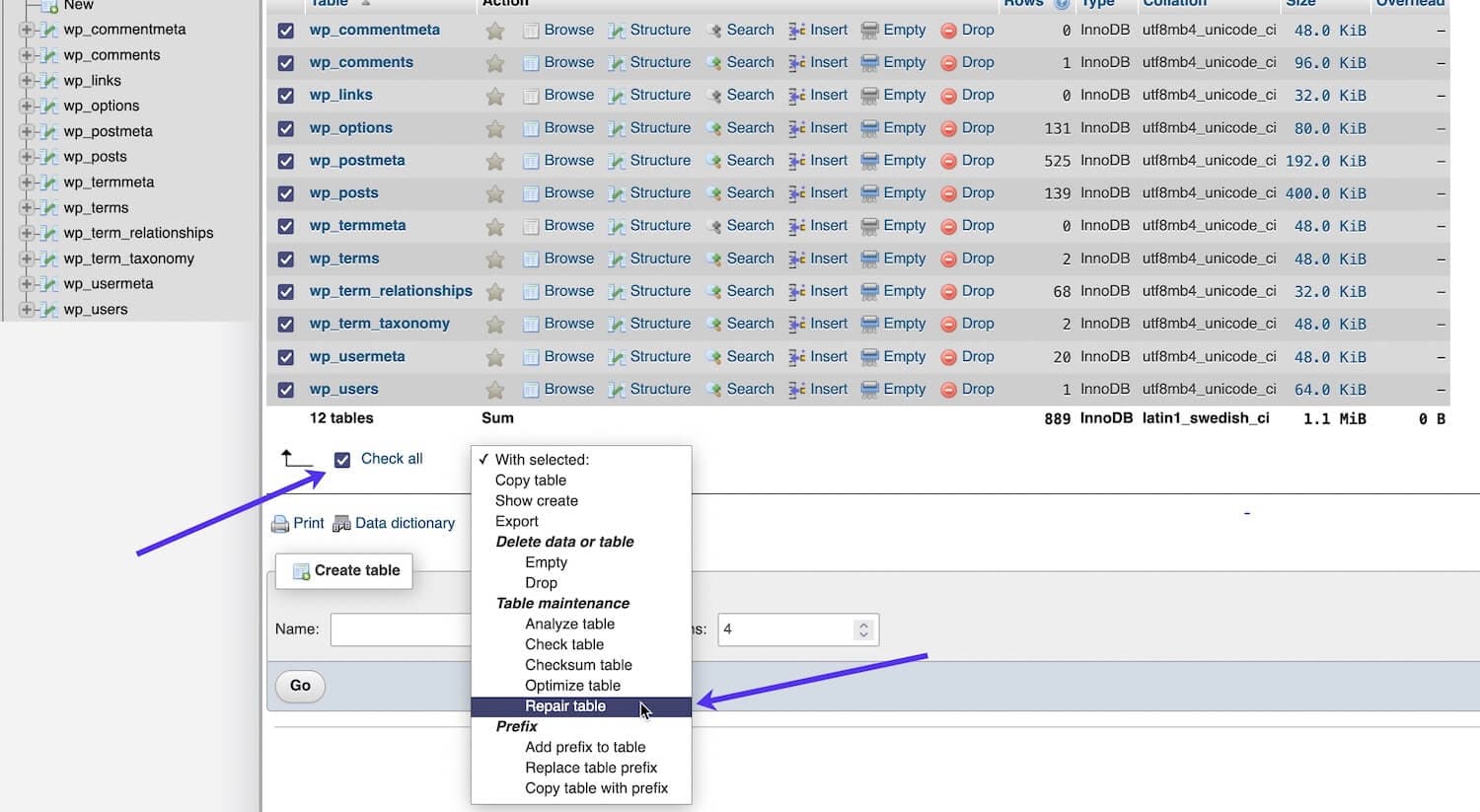This screenshot has width=1480, height=812.
Task: Uncheck the wp_commentmeta table row
Action: [x=285, y=30]
